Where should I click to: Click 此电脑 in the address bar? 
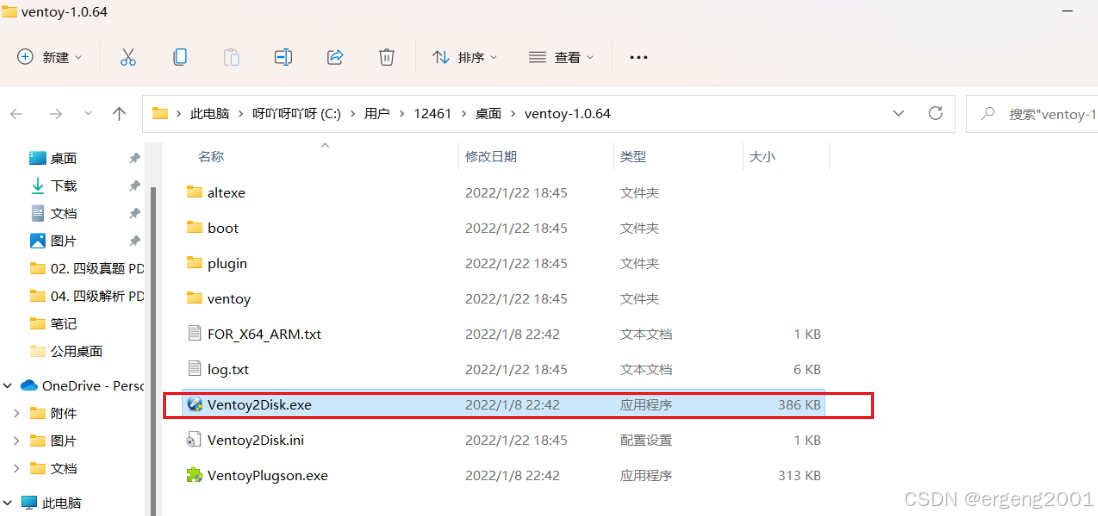pos(210,114)
